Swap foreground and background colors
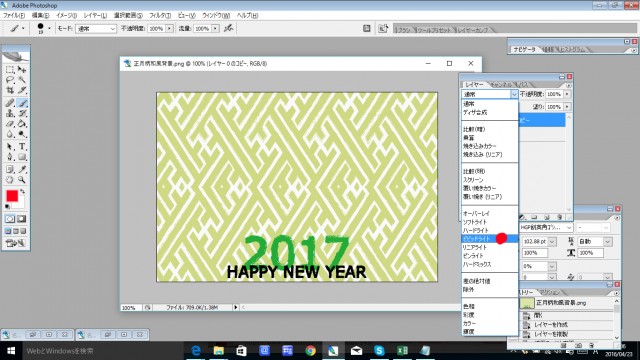Viewport: 640px width, 360px height. (x=22, y=191)
